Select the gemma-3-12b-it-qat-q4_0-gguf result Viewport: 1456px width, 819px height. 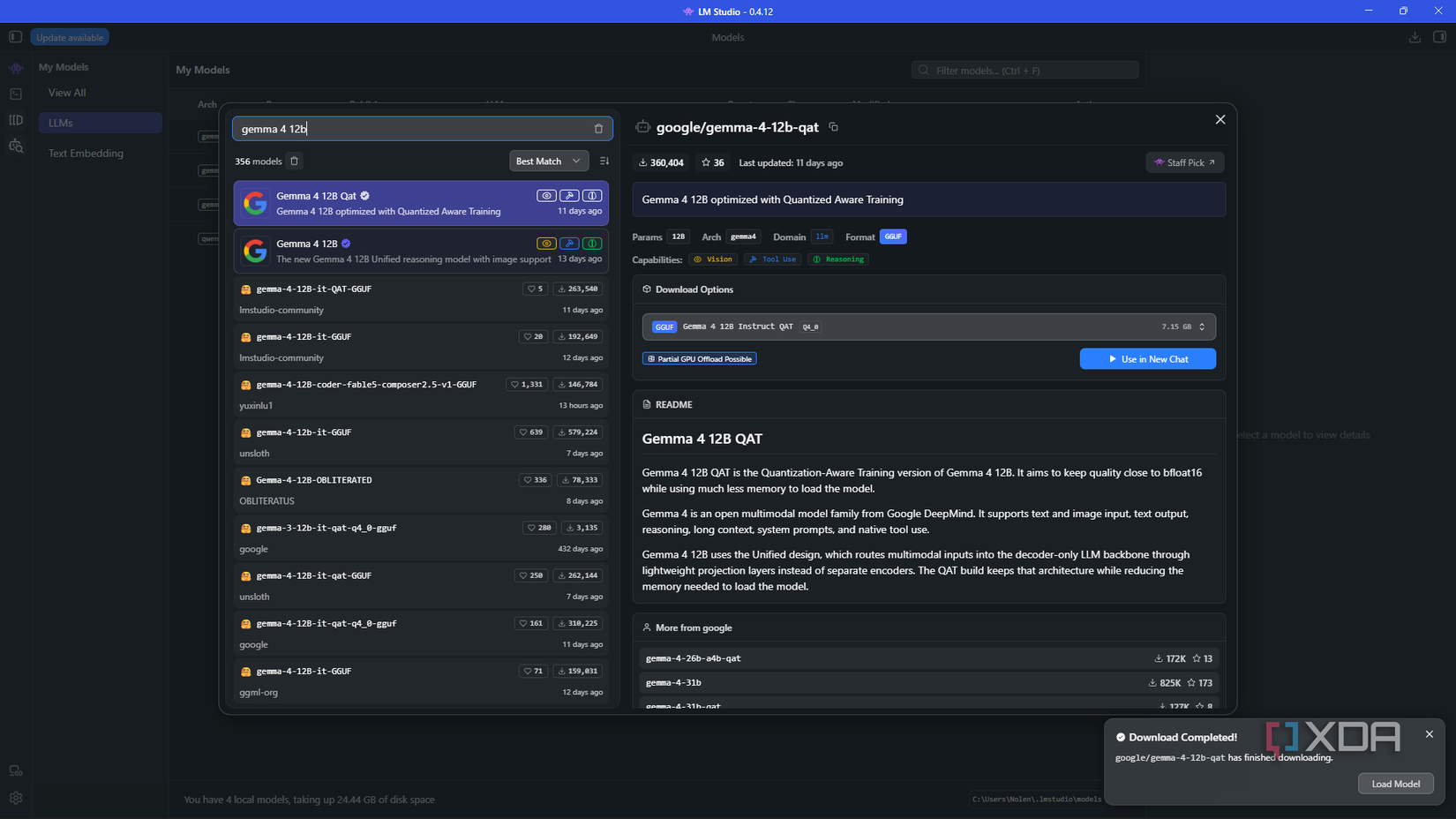click(421, 537)
